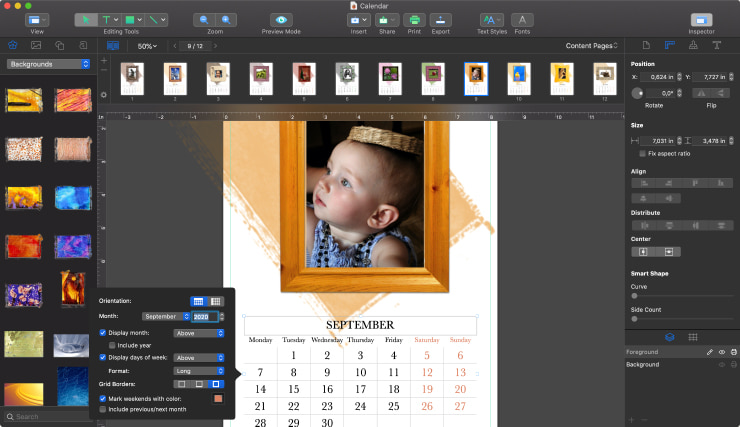Open the Text Styles toolbar menu
This screenshot has height=427, width=740.
tap(492, 20)
